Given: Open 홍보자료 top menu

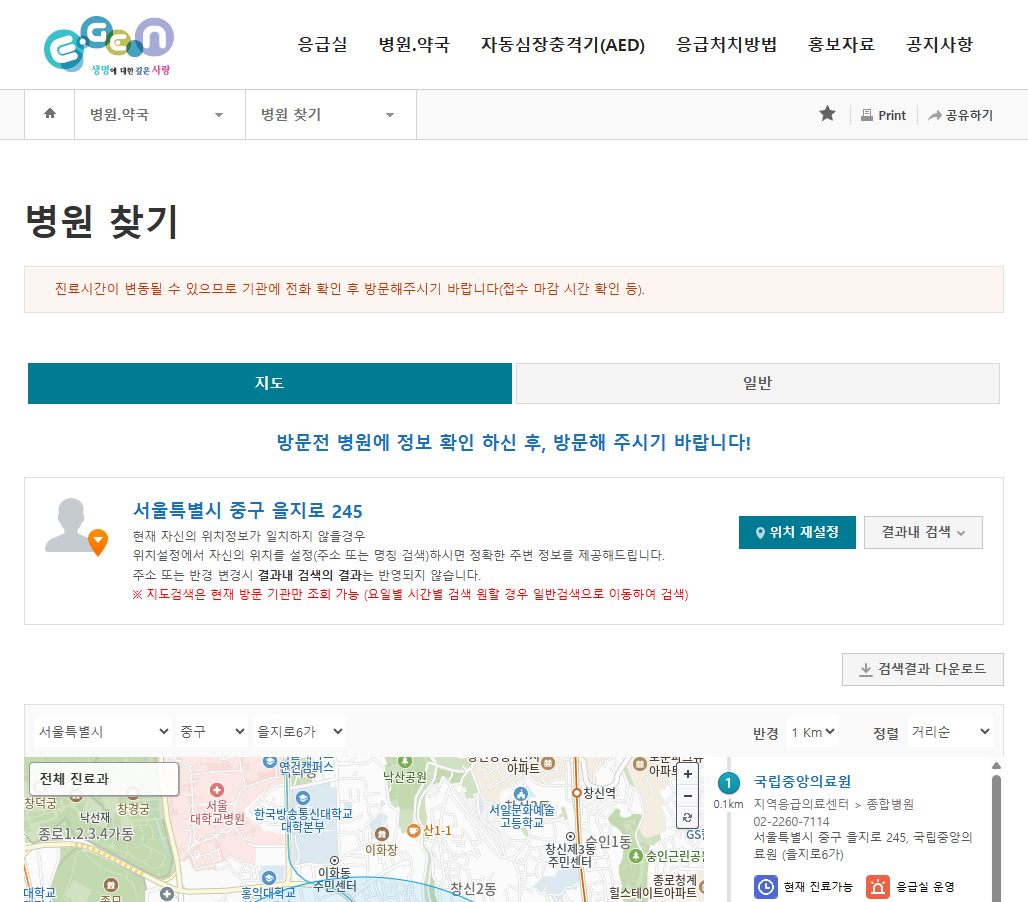Looking at the screenshot, I should coord(841,45).
